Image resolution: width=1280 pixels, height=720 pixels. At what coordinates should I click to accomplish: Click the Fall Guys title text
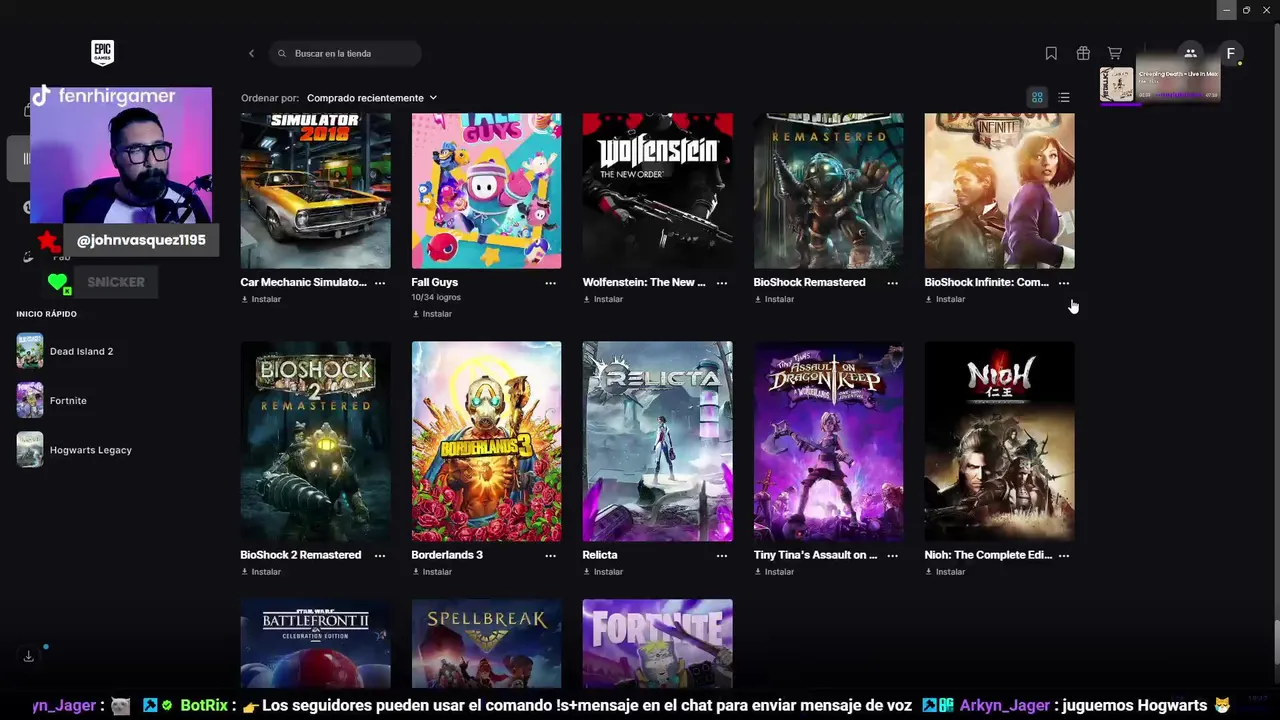[x=434, y=282]
